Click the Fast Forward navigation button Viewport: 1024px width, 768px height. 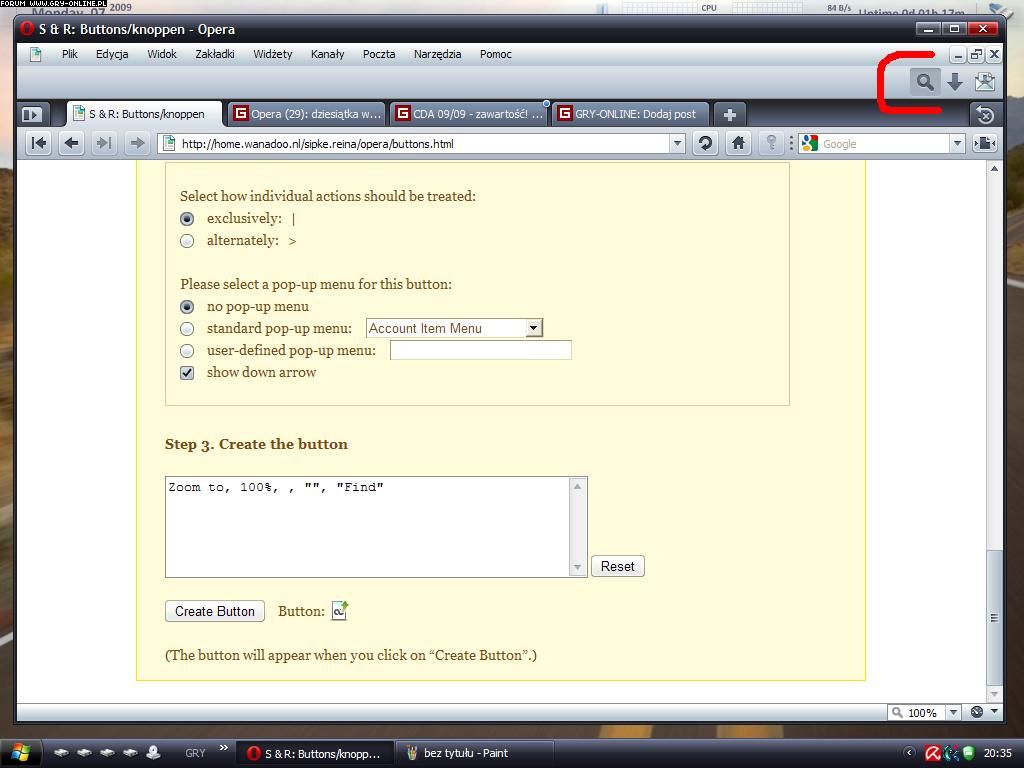103,143
